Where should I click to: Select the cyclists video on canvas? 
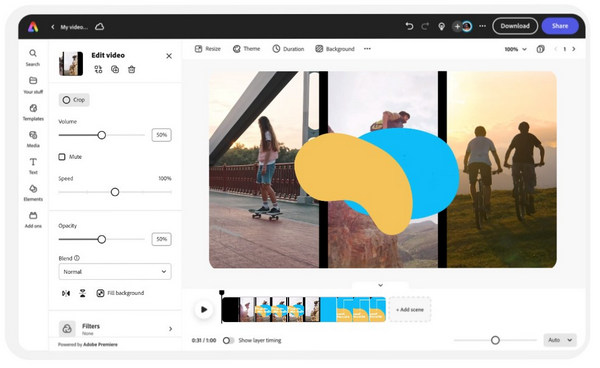tap(501, 169)
